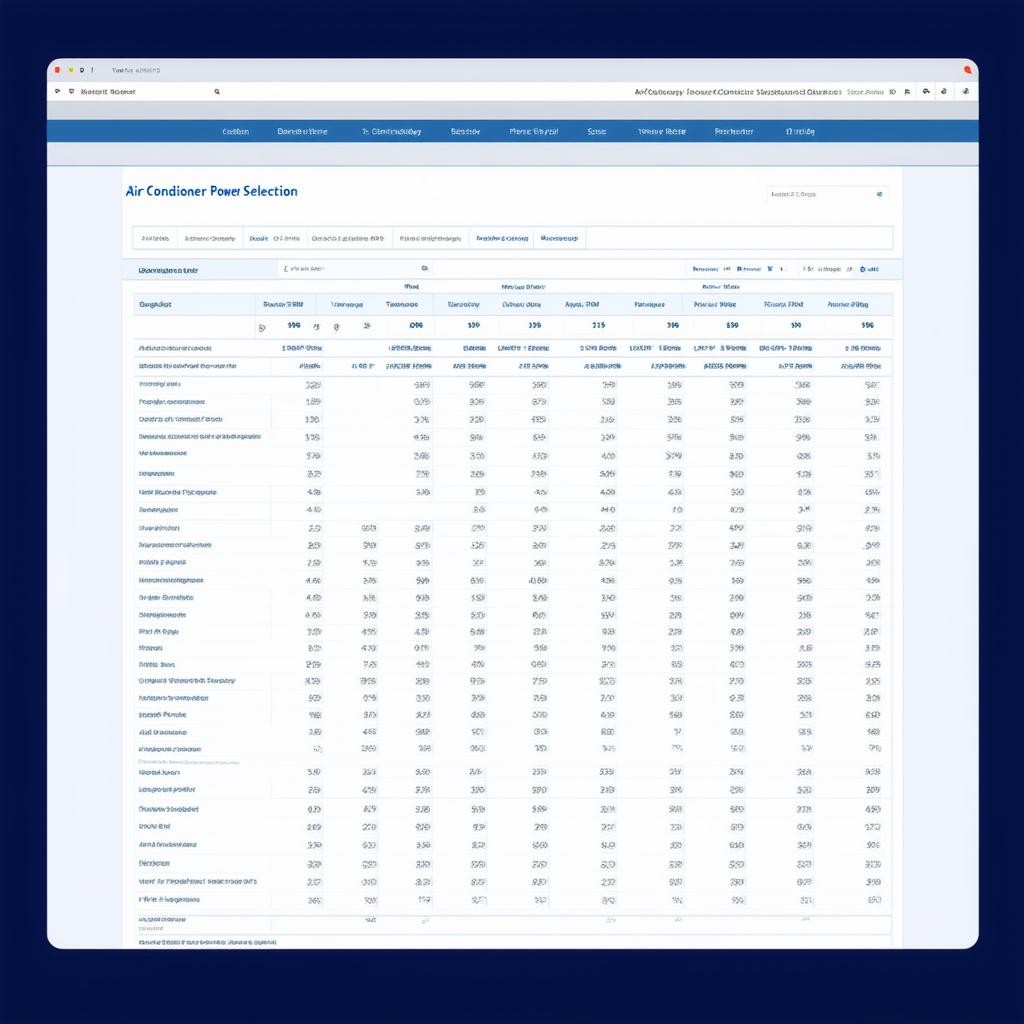This screenshot has height=1024, width=1024.
Task: Click the back arrow icon beside the address bar
Action: [56, 92]
